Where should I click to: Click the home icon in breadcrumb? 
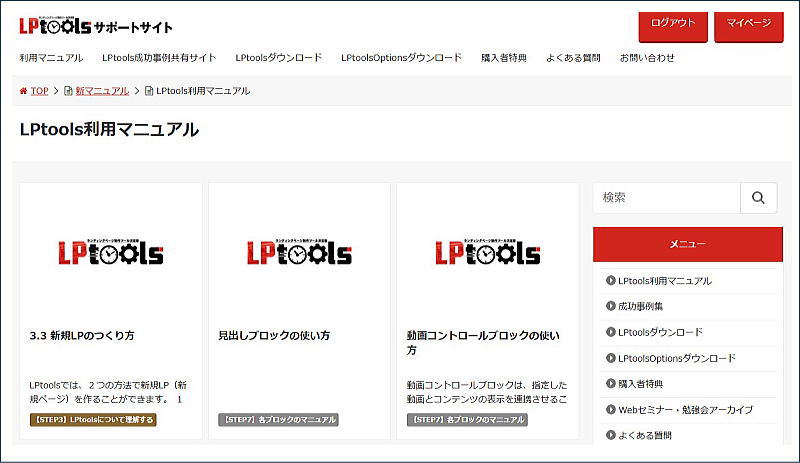click(23, 91)
